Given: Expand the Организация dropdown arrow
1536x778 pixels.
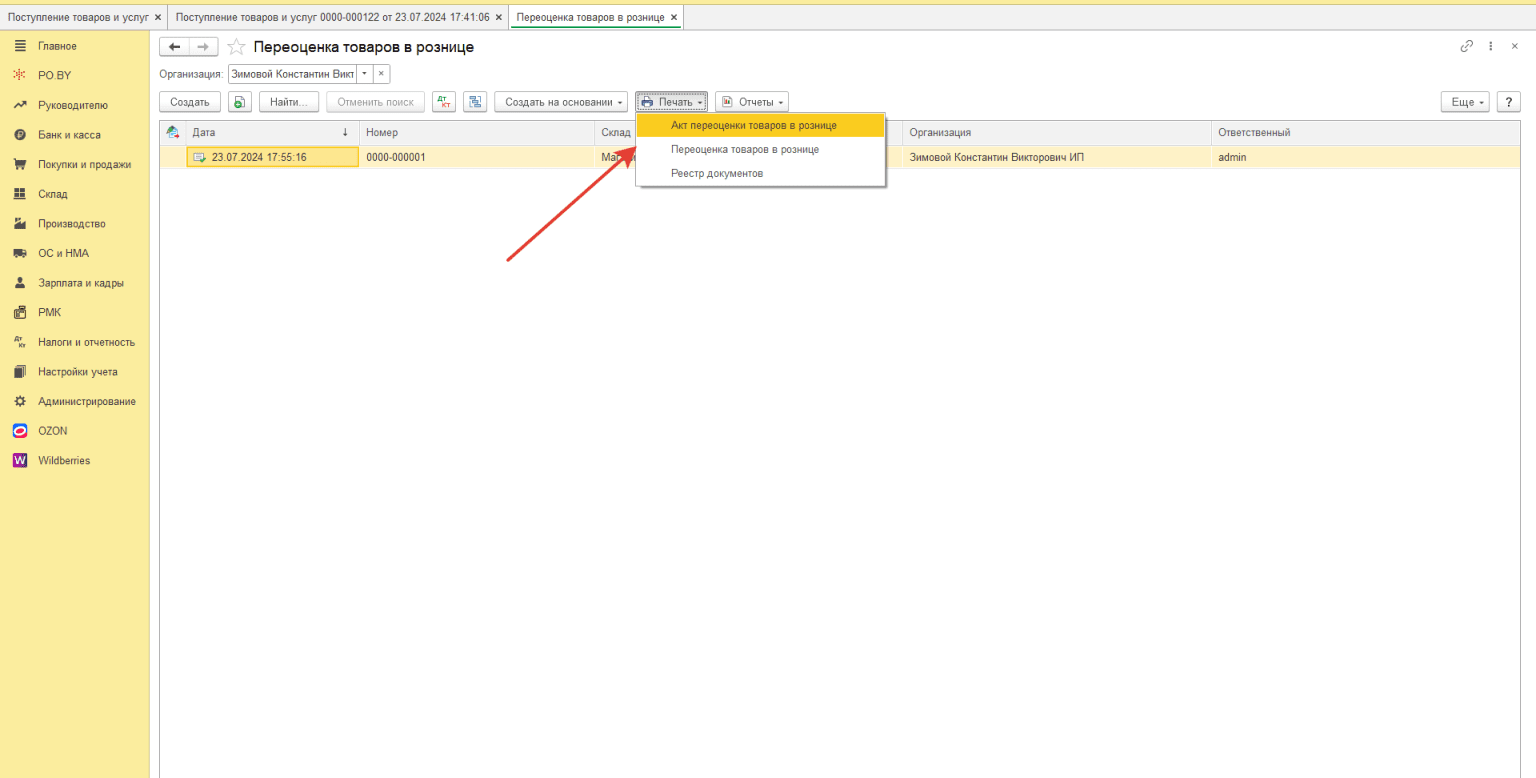Looking at the screenshot, I should [x=364, y=74].
